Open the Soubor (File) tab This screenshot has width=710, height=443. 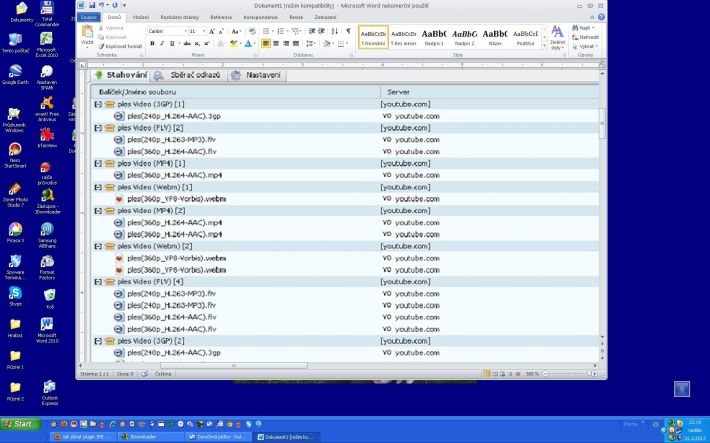[88, 17]
